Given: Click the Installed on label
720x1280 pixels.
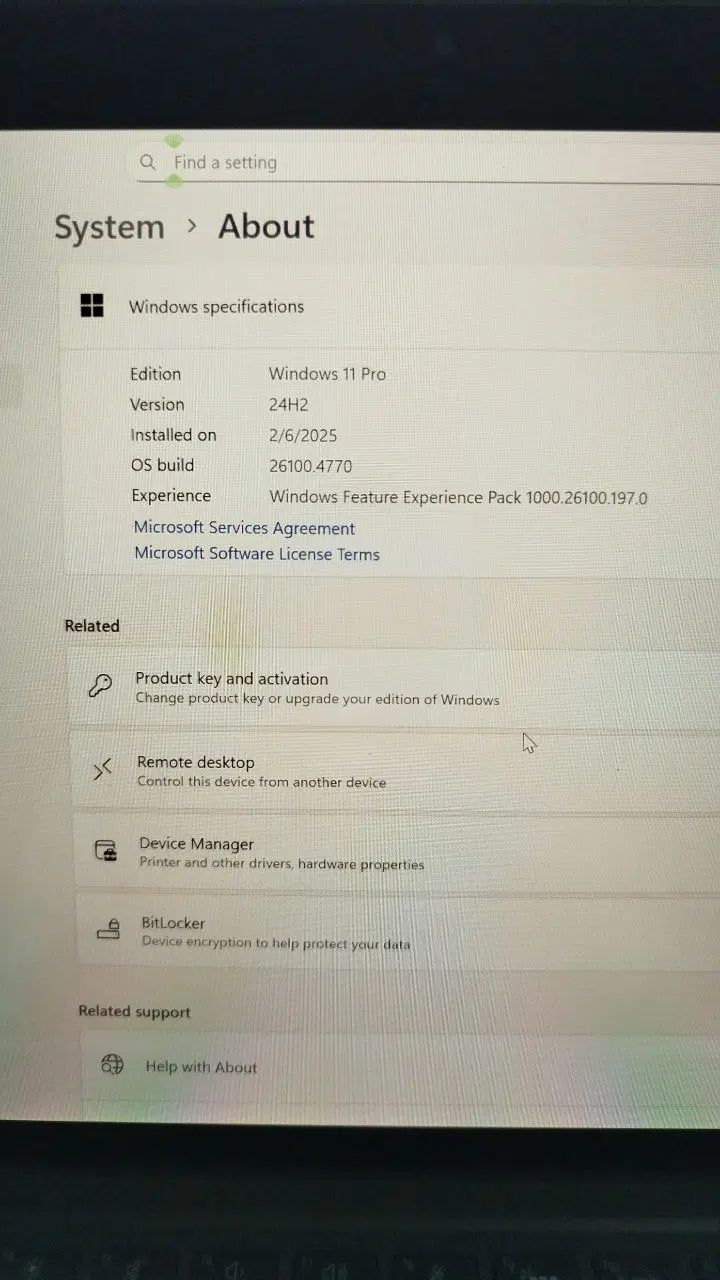Looking at the screenshot, I should pos(173,435).
